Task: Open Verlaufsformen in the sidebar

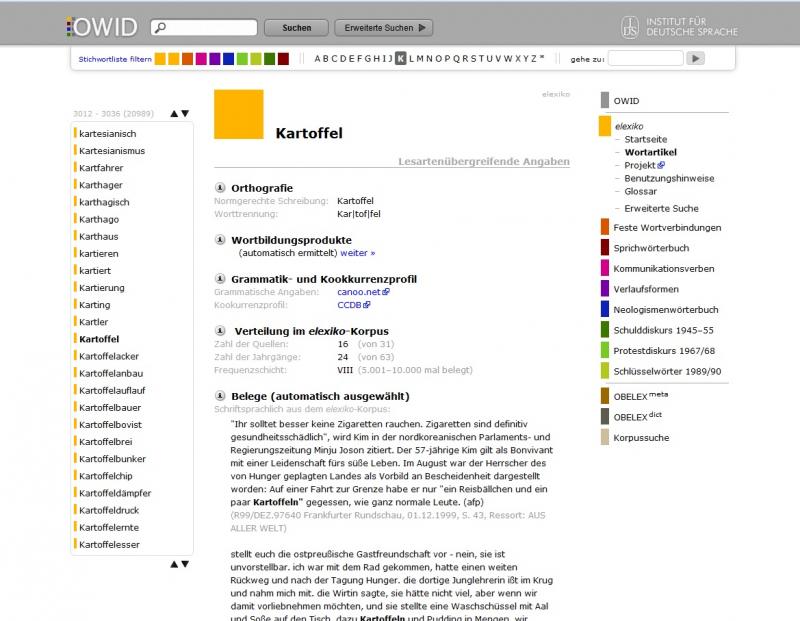Action: pyautogui.click(x=646, y=289)
